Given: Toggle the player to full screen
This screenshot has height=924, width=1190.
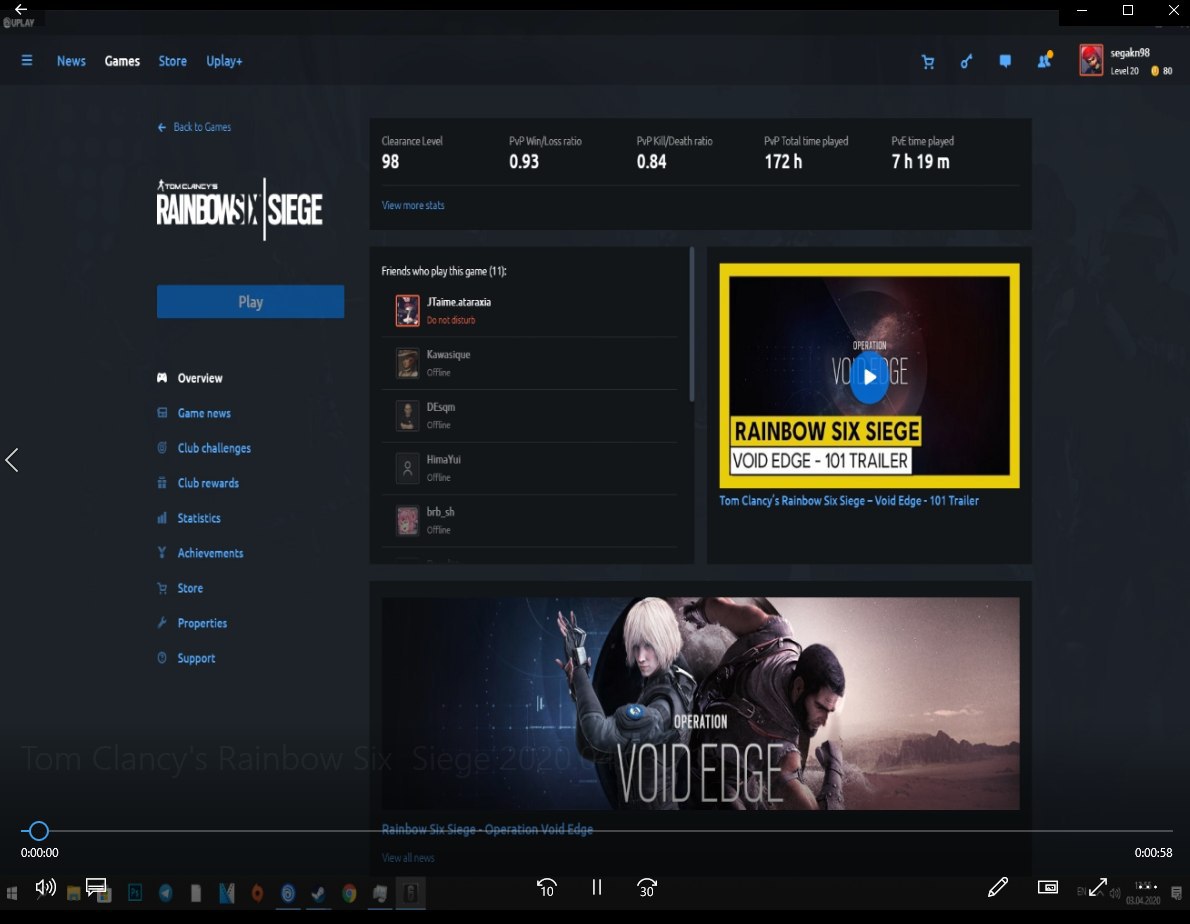Looking at the screenshot, I should pos(1097,887).
